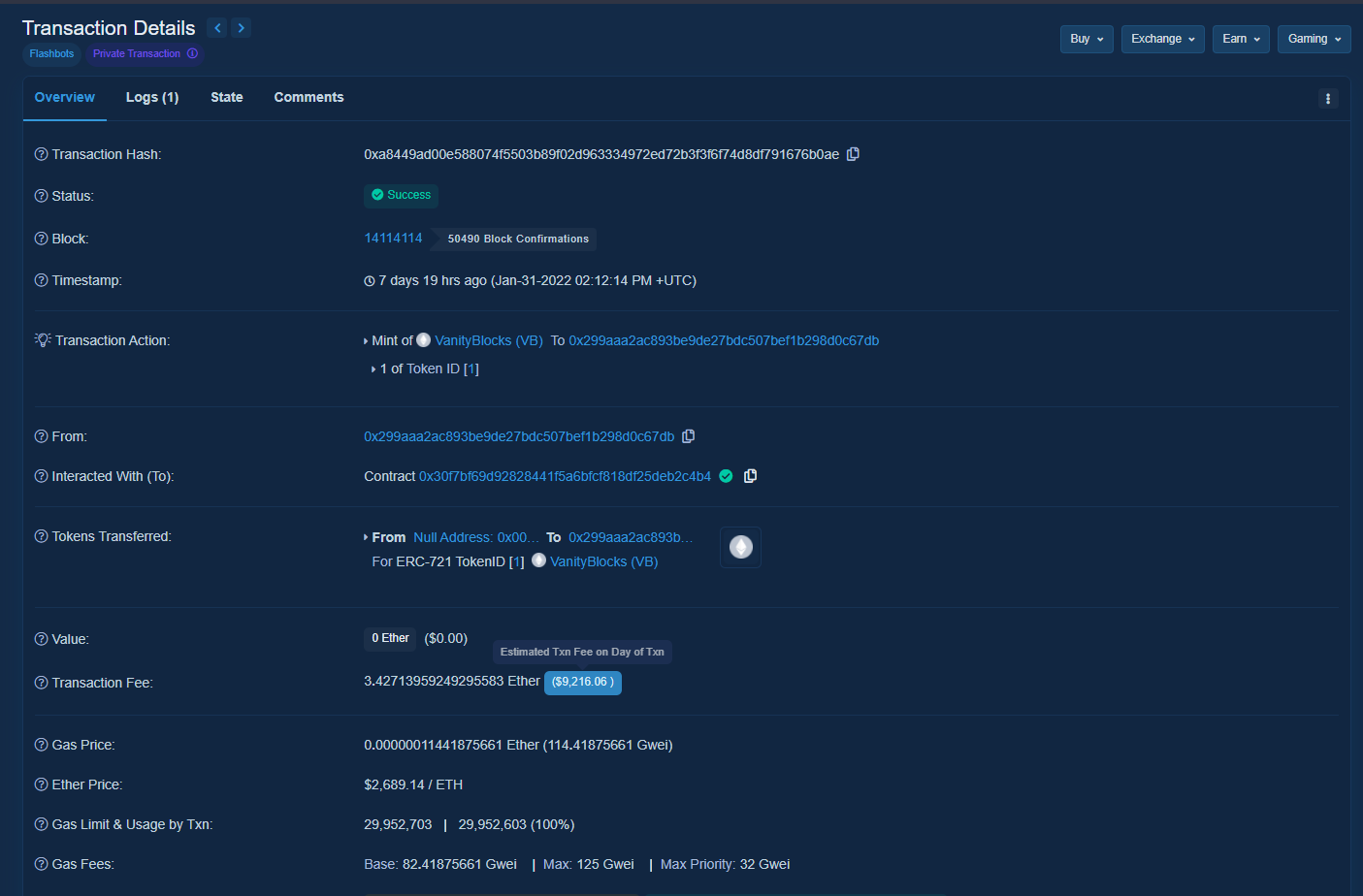Open the Earn dropdown menu
Image resolution: width=1363 pixels, height=896 pixels.
pyautogui.click(x=1241, y=39)
